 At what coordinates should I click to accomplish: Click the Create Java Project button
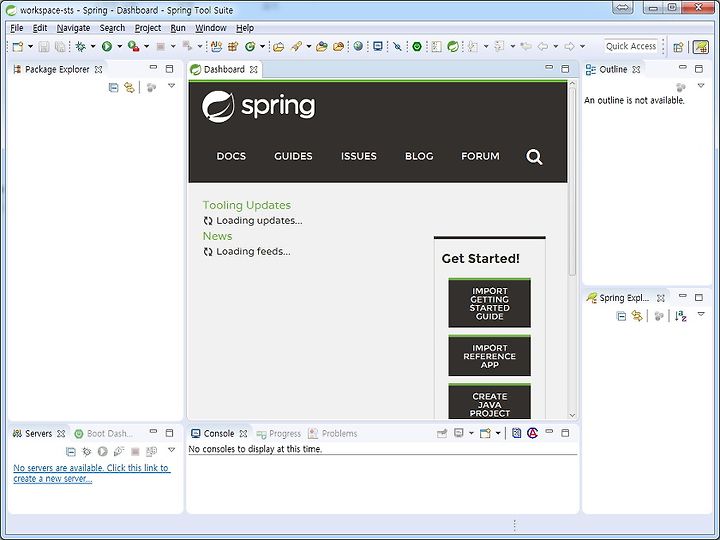click(x=489, y=401)
